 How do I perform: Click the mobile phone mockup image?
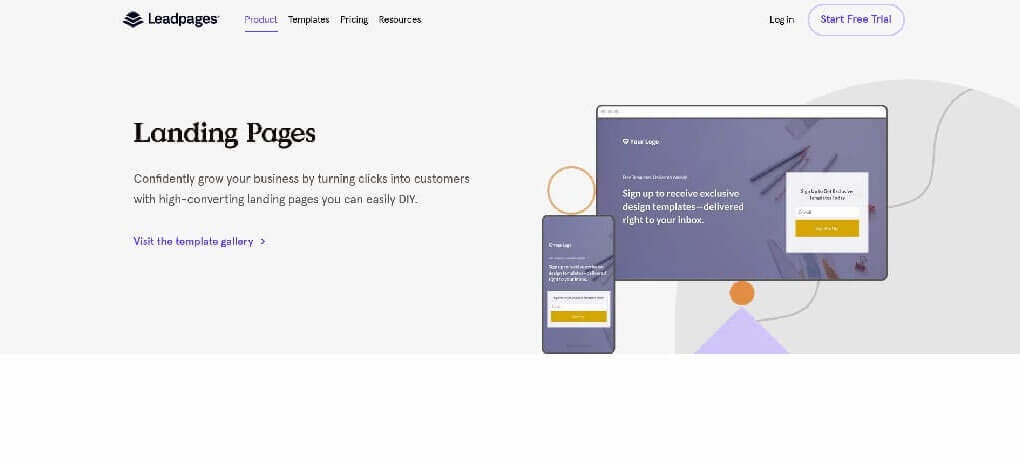point(578,284)
